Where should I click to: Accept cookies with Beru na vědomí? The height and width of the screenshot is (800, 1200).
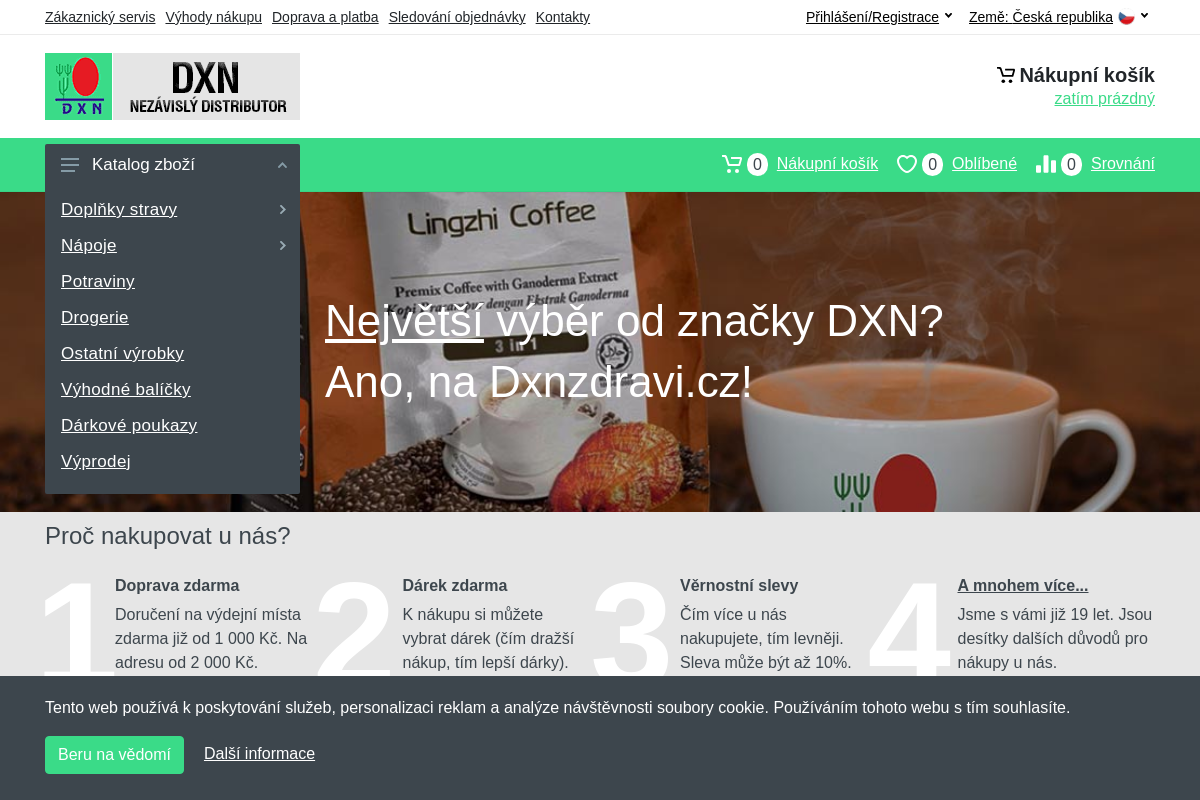pos(114,755)
